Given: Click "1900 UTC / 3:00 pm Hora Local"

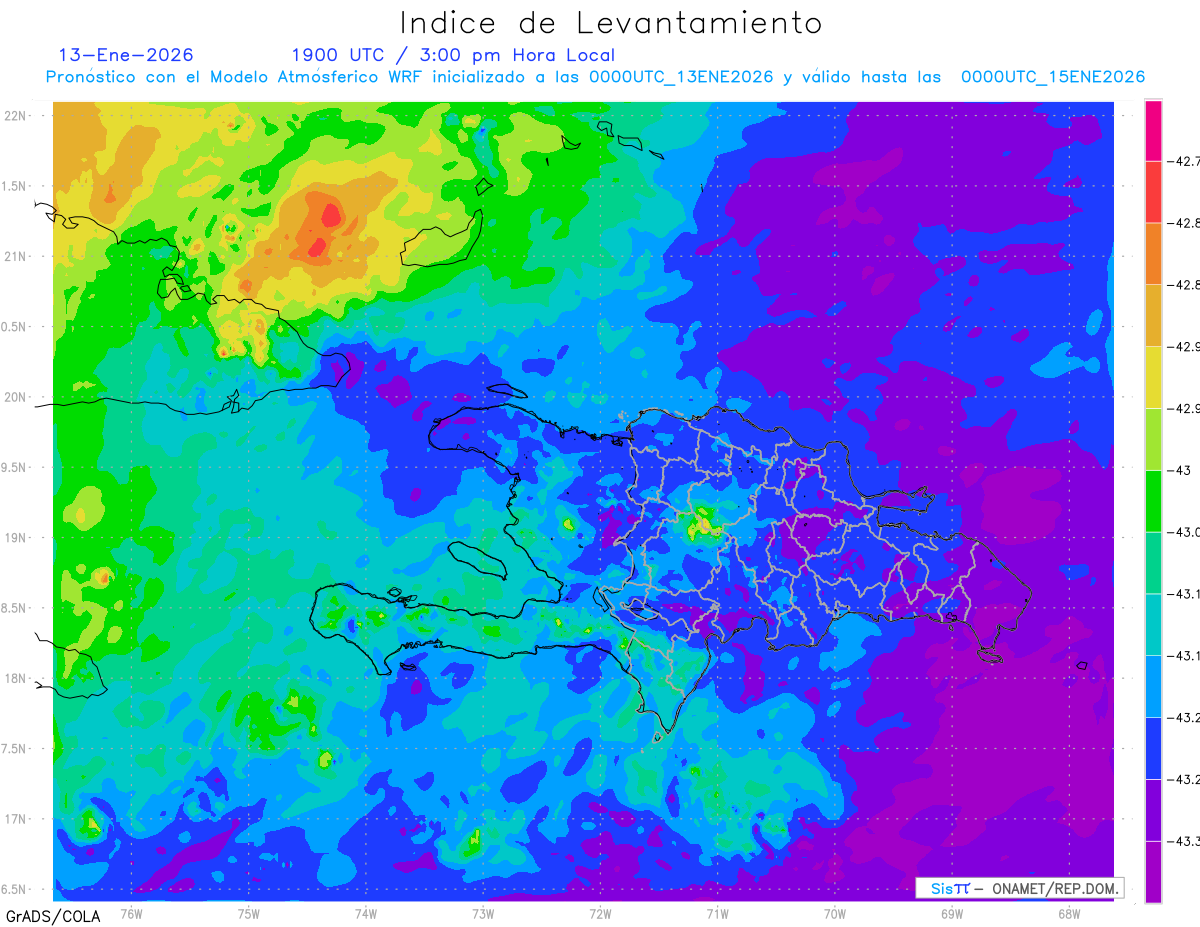Looking at the screenshot, I should point(453,55).
